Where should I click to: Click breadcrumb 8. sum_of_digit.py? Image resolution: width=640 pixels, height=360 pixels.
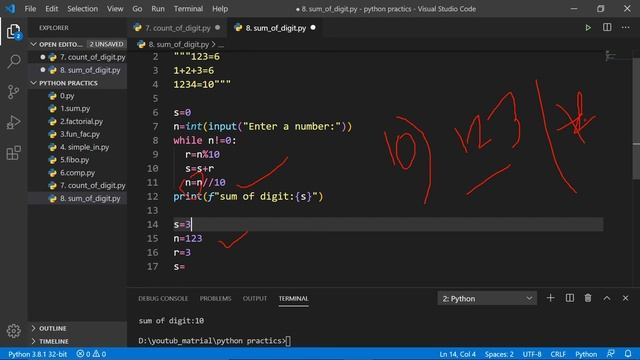click(178, 44)
